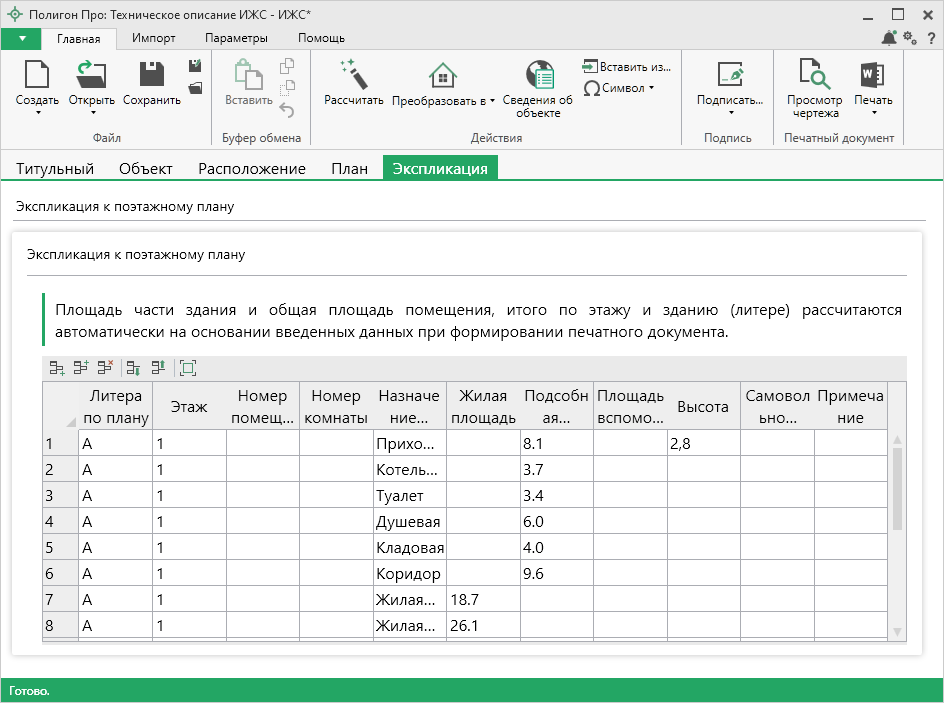Select the Высота cell with value 2,8
944x703 pixels.
pyautogui.click(x=703, y=445)
